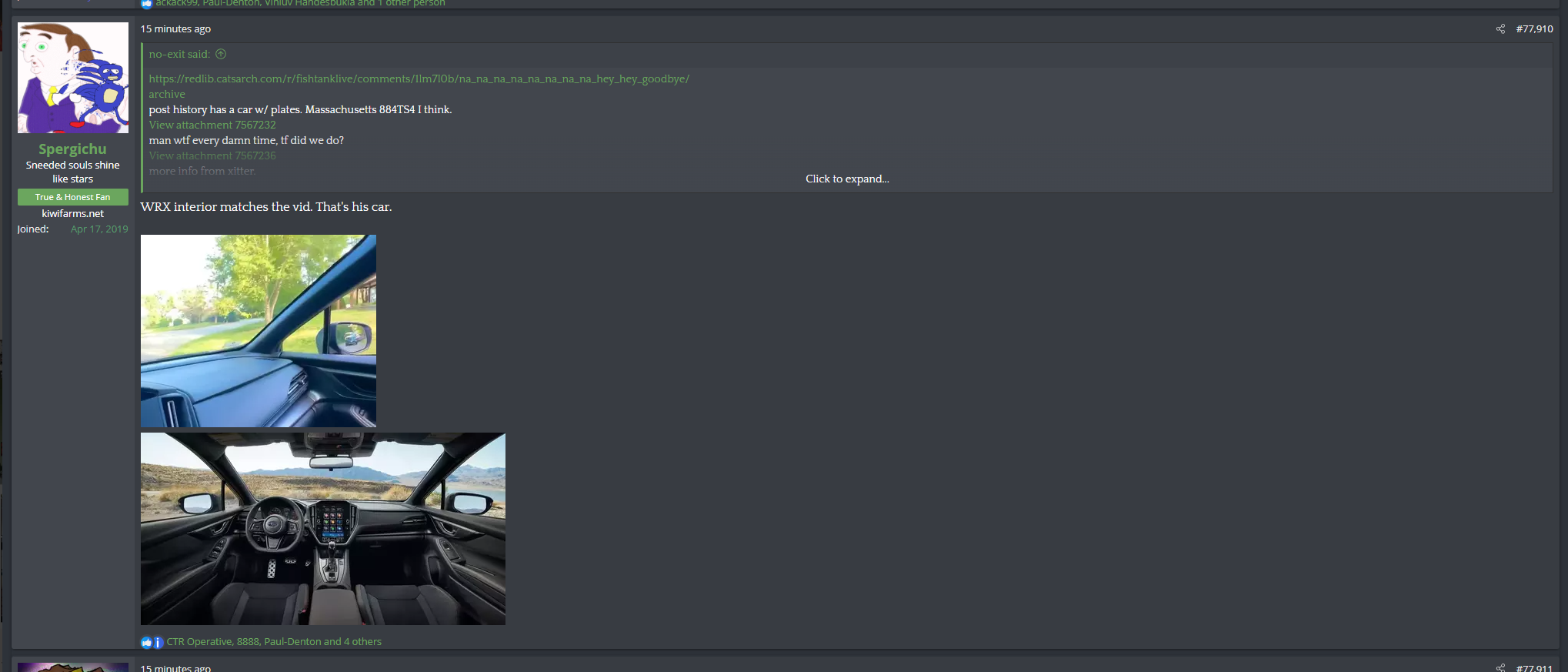The height and width of the screenshot is (672, 1568).
Task: Click the 'Apr 17, 2019' joined date
Action: pos(99,229)
